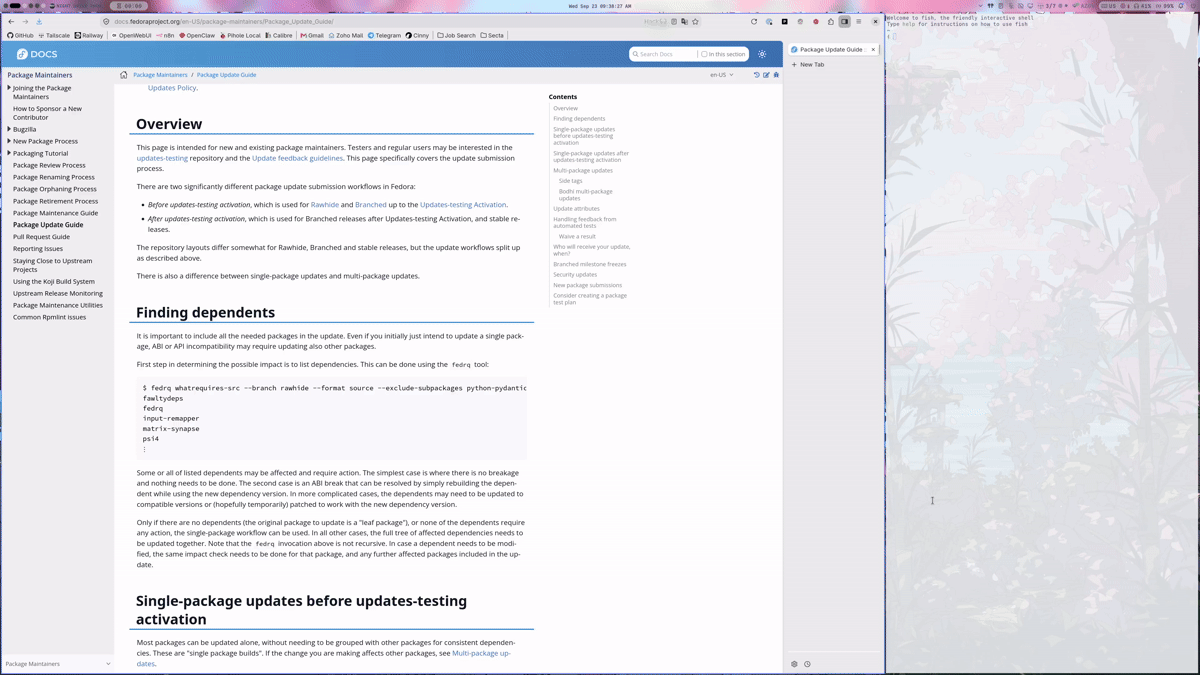The image size is (1200, 675).
Task: Expand the Bugzilla sidebar section
Action: pos(9,129)
